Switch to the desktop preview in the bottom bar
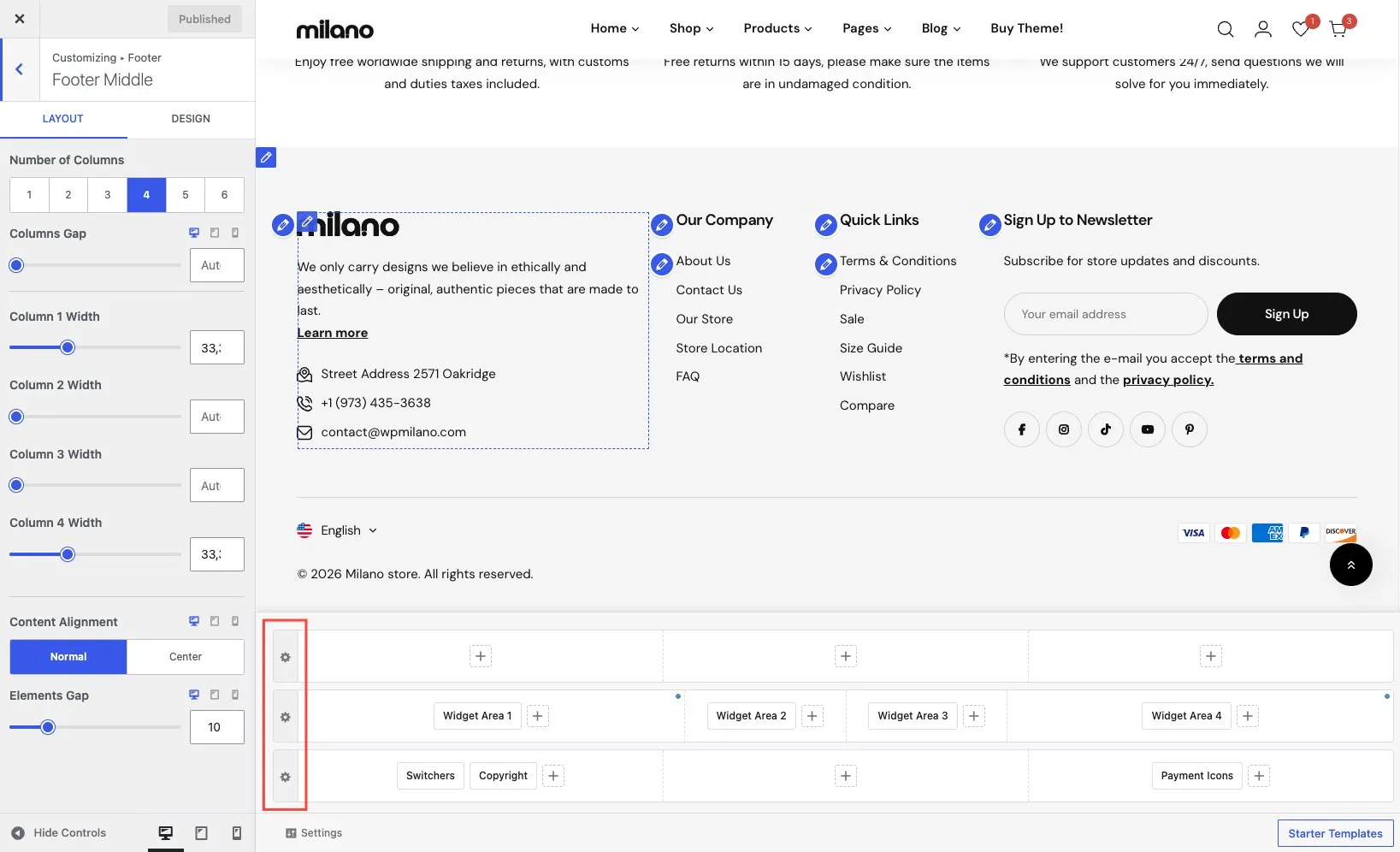 pos(166,833)
